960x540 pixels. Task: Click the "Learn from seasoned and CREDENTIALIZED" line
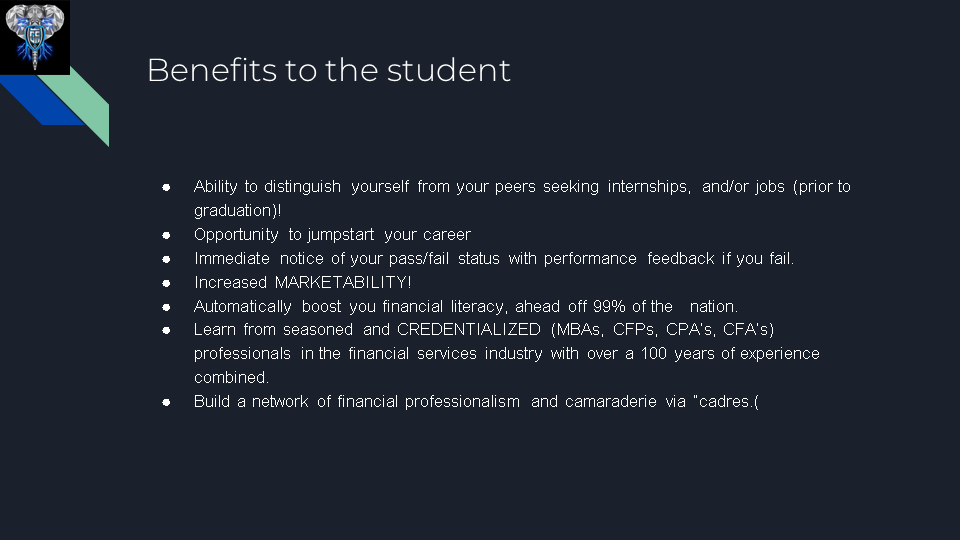483,330
